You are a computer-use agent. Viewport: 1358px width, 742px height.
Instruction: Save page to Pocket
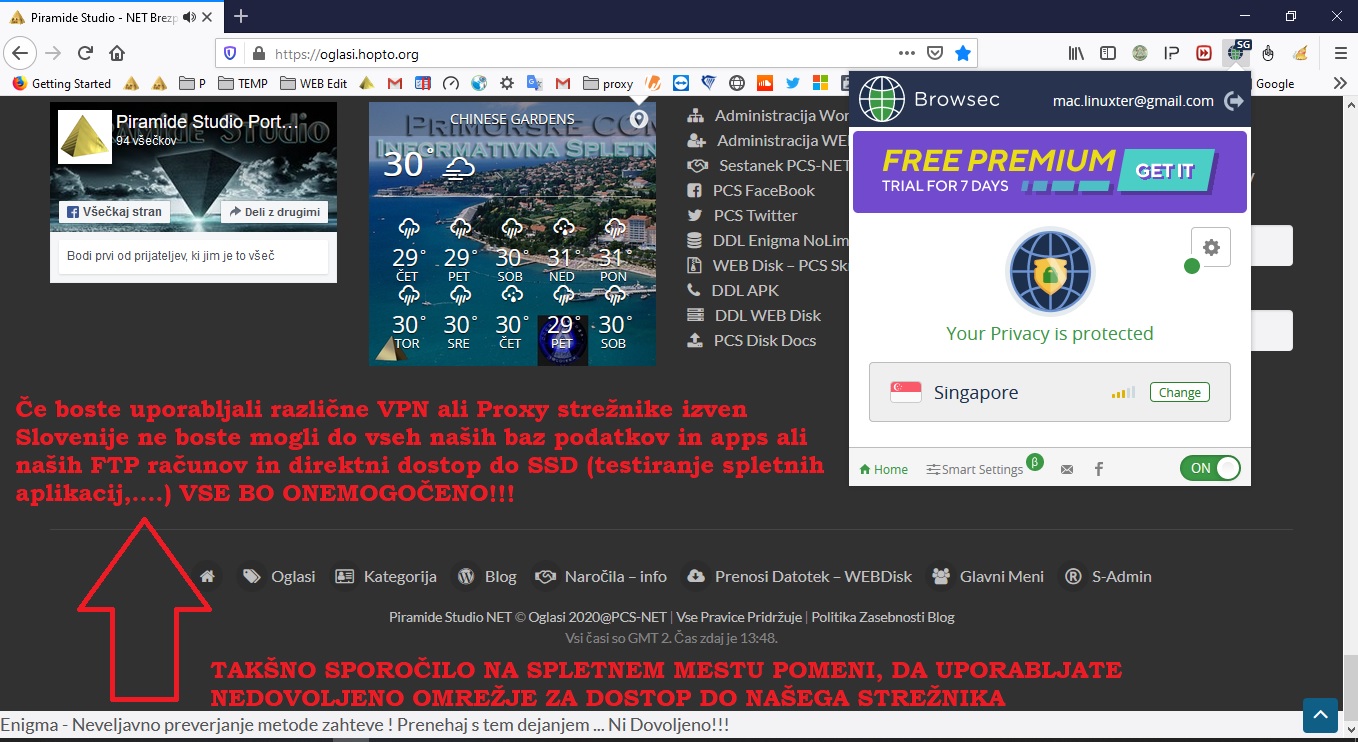pyautogui.click(x=935, y=53)
